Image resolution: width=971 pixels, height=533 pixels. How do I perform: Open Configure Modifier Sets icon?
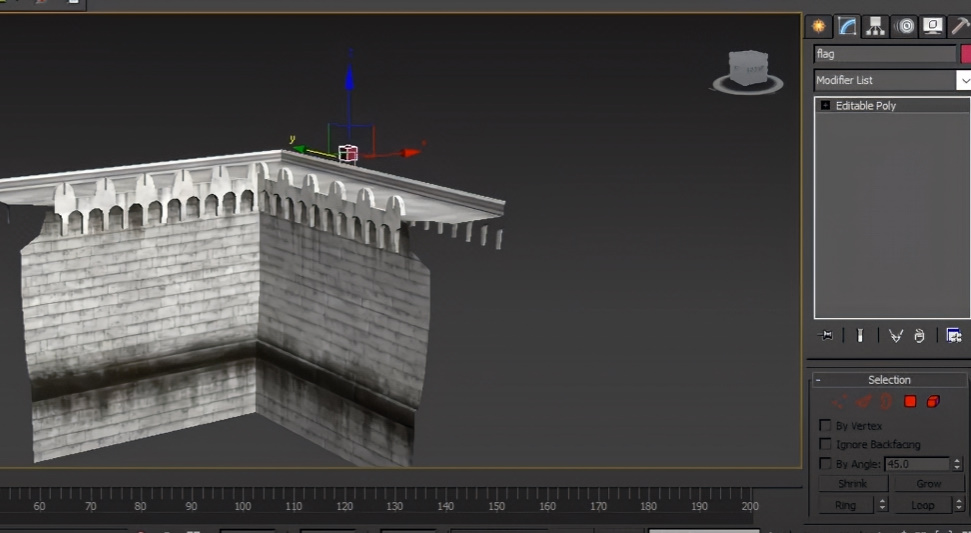pyautogui.click(x=954, y=336)
